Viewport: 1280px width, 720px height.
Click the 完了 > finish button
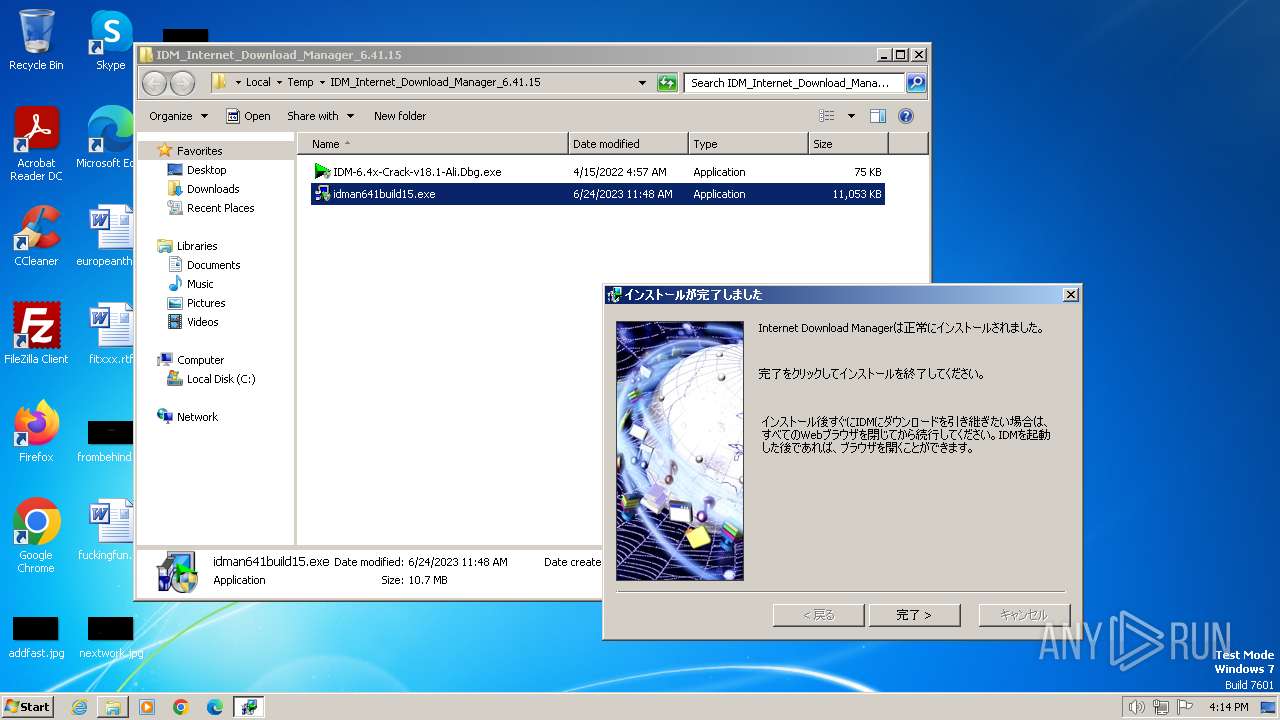[914, 615]
